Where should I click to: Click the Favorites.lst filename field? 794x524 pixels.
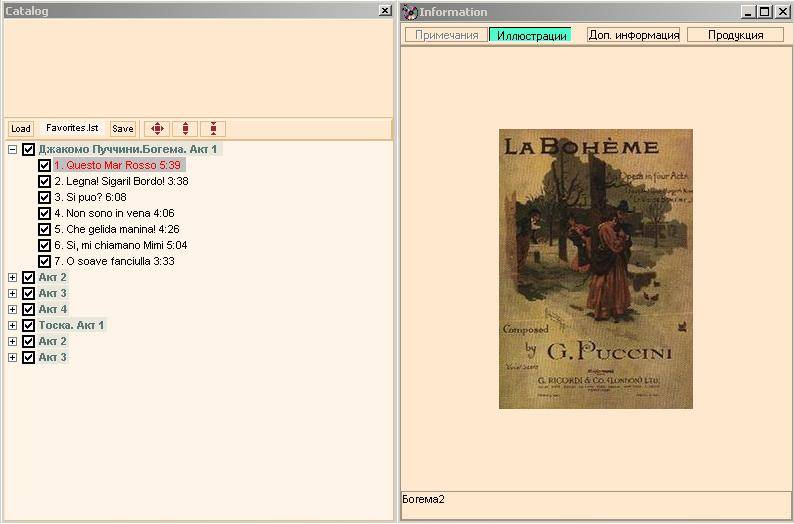[72, 128]
